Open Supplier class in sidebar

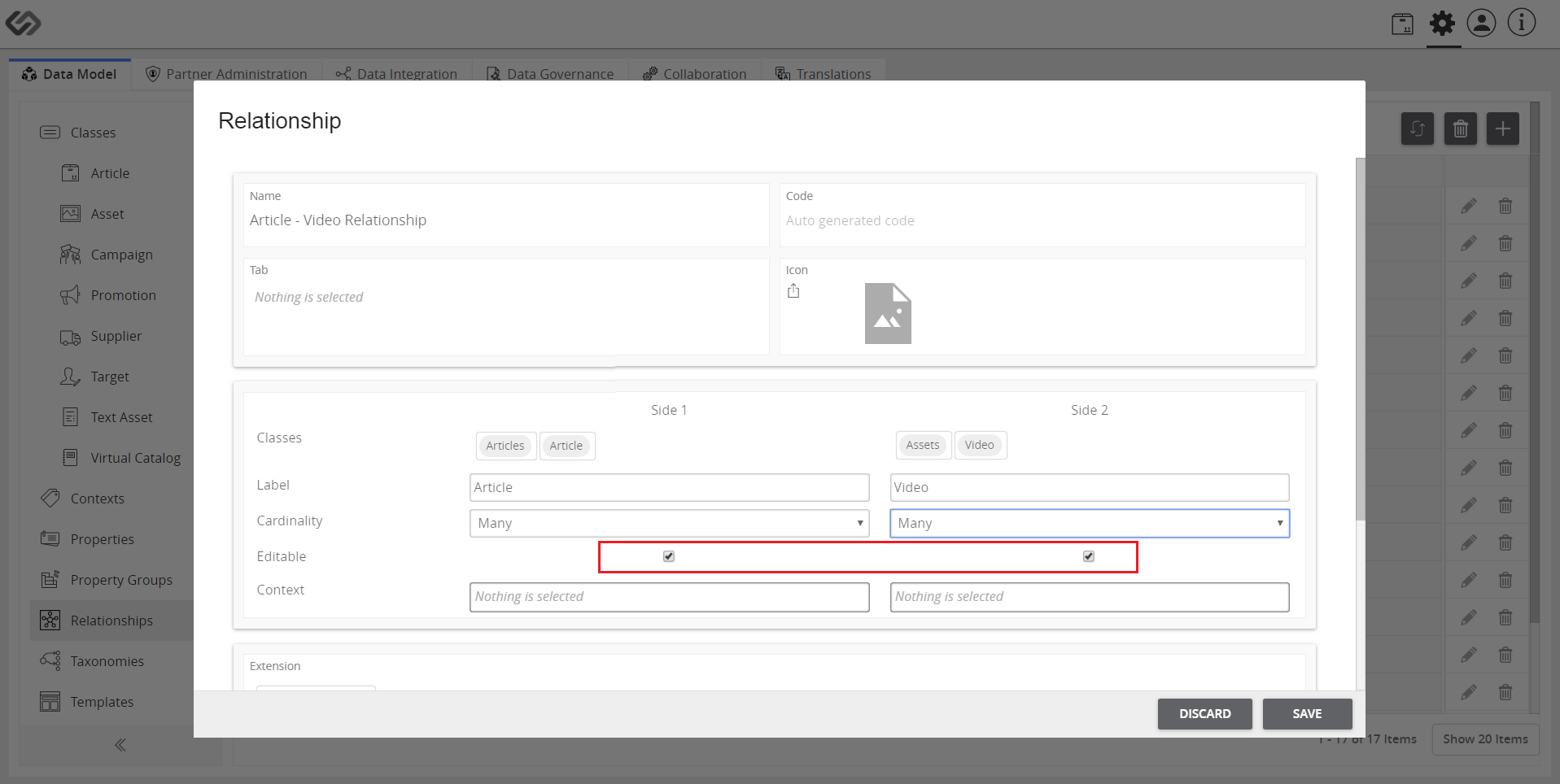(116, 336)
